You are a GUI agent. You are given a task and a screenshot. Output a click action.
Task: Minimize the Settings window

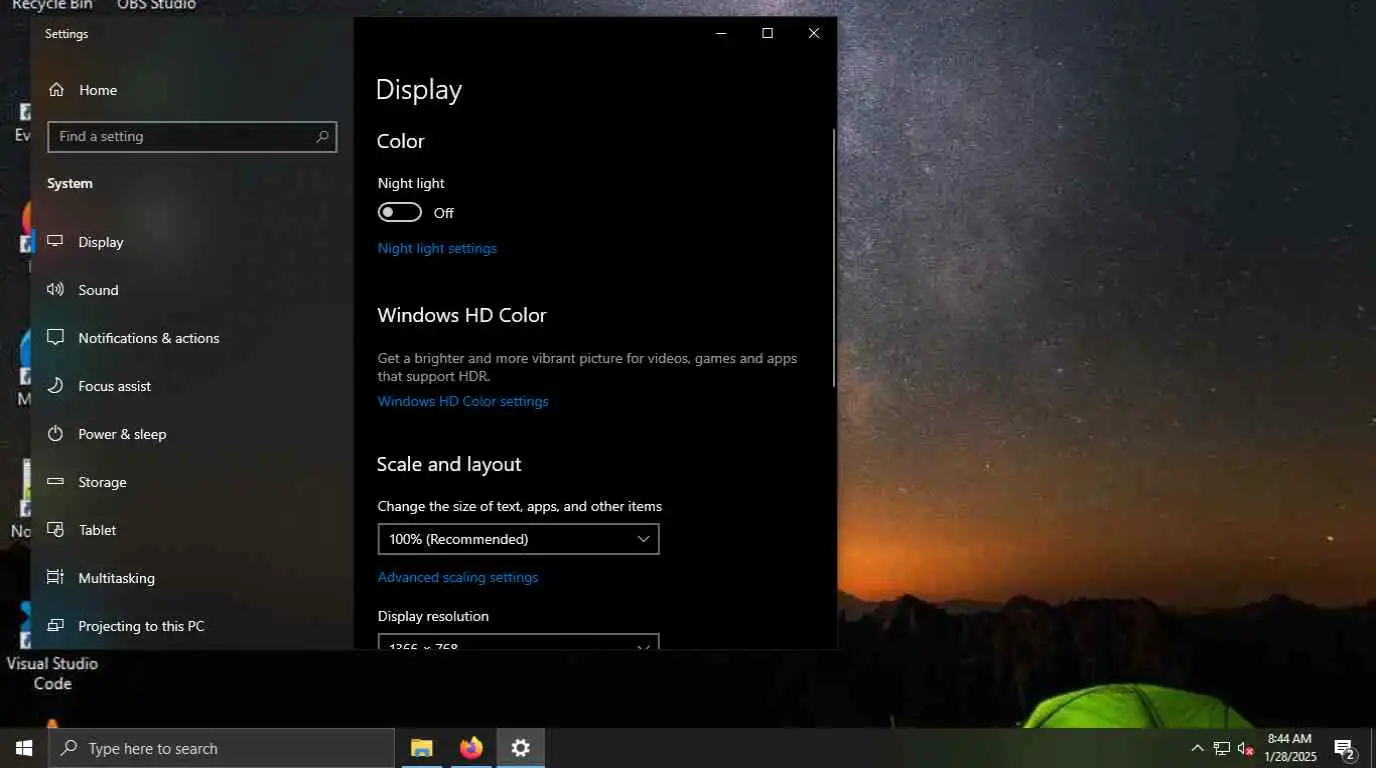point(721,33)
